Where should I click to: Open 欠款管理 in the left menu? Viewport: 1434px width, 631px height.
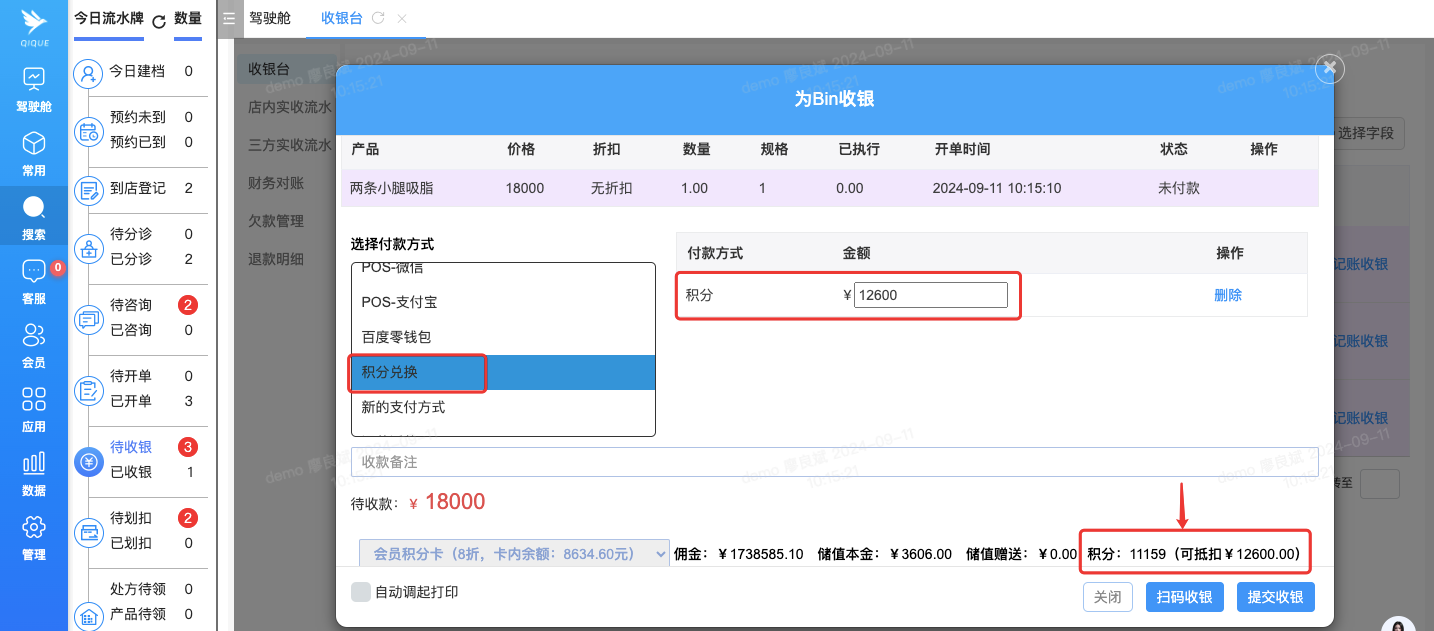point(276,221)
